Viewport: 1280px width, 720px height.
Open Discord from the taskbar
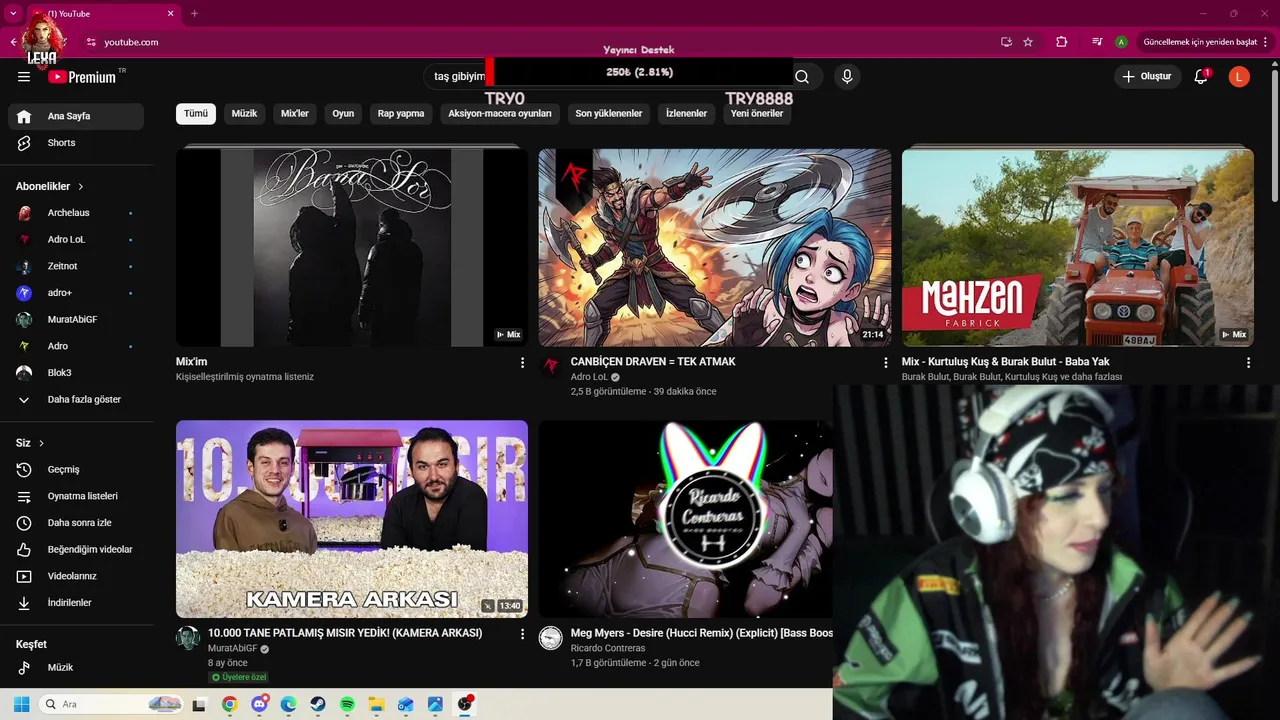pos(260,704)
